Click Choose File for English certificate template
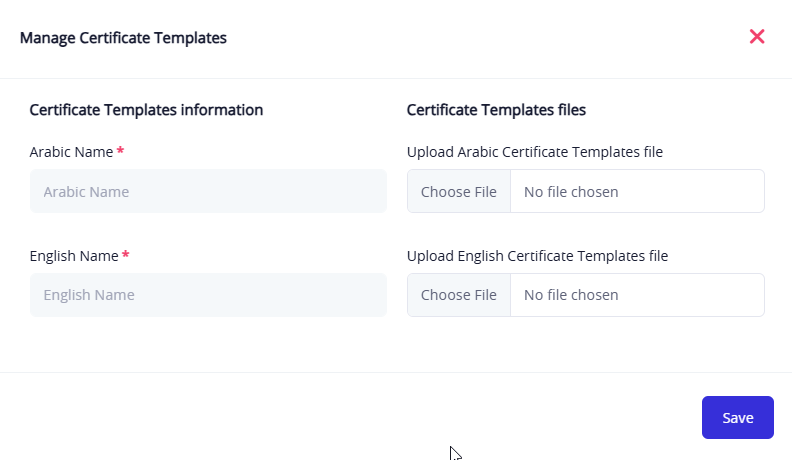Viewport: 792px width, 460px height. (459, 295)
